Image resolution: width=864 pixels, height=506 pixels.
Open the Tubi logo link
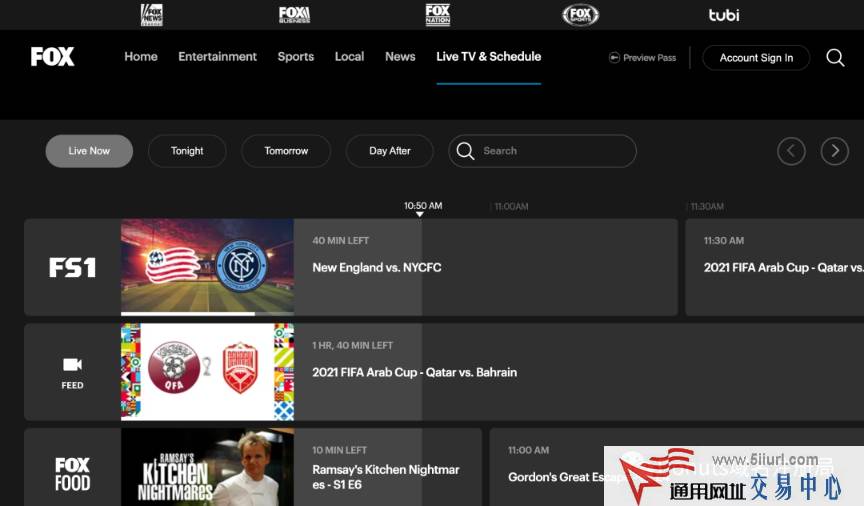click(x=723, y=15)
